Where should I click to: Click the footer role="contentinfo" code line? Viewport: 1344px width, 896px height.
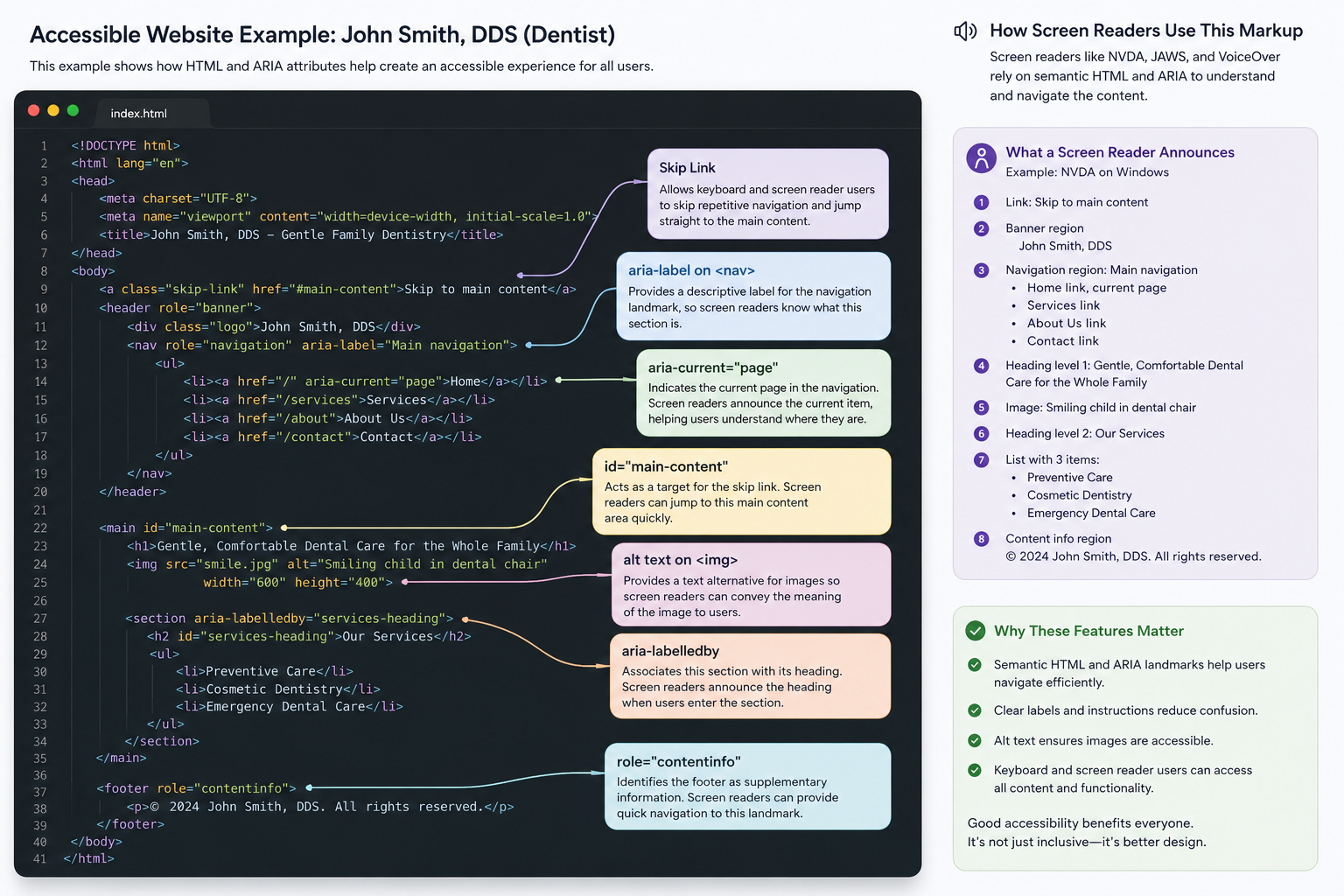pyautogui.click(x=197, y=788)
